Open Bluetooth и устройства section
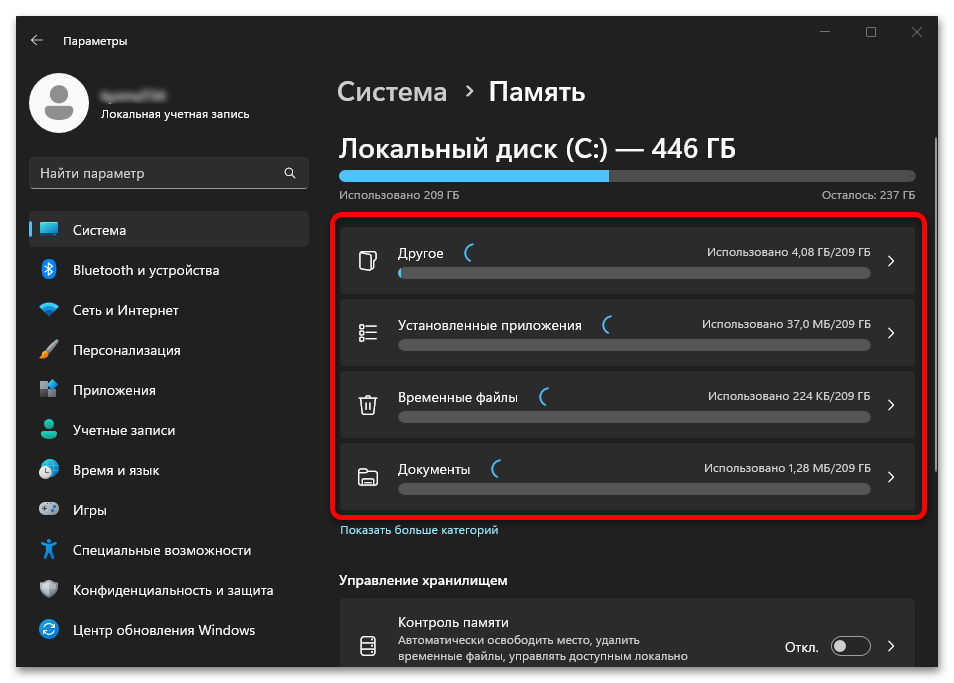This screenshot has width=954, height=683. (x=169, y=269)
